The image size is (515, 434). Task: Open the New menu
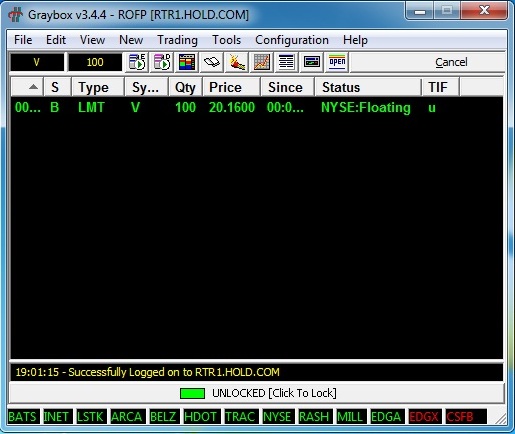131,40
